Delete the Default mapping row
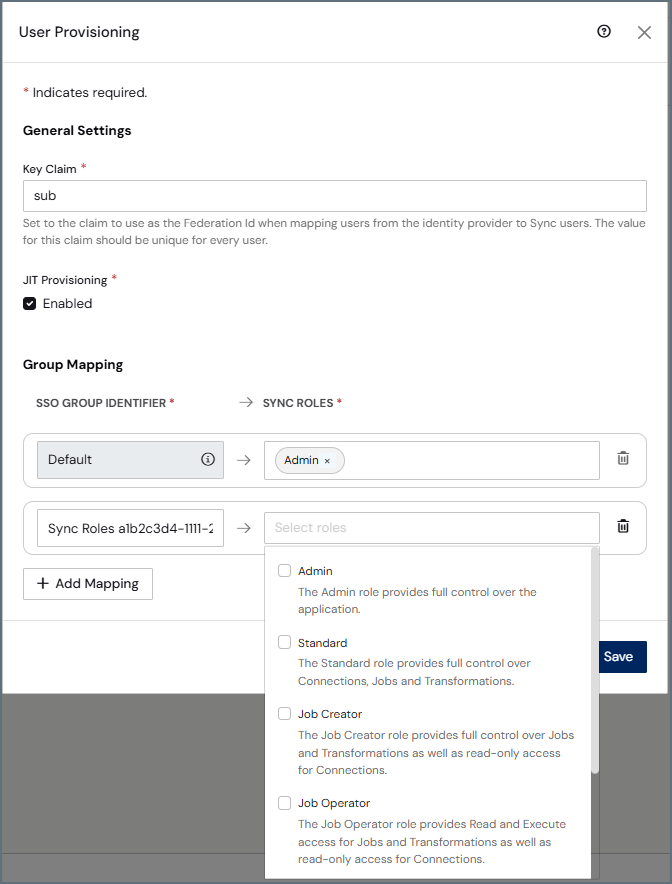Viewport: 672px width, 884px height. pos(623,458)
